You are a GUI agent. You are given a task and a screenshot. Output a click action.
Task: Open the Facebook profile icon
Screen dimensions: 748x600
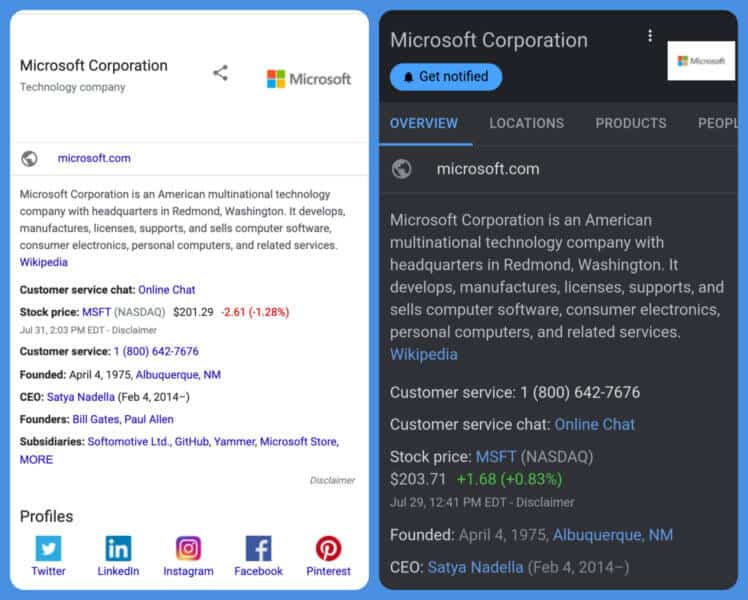[x=258, y=548]
